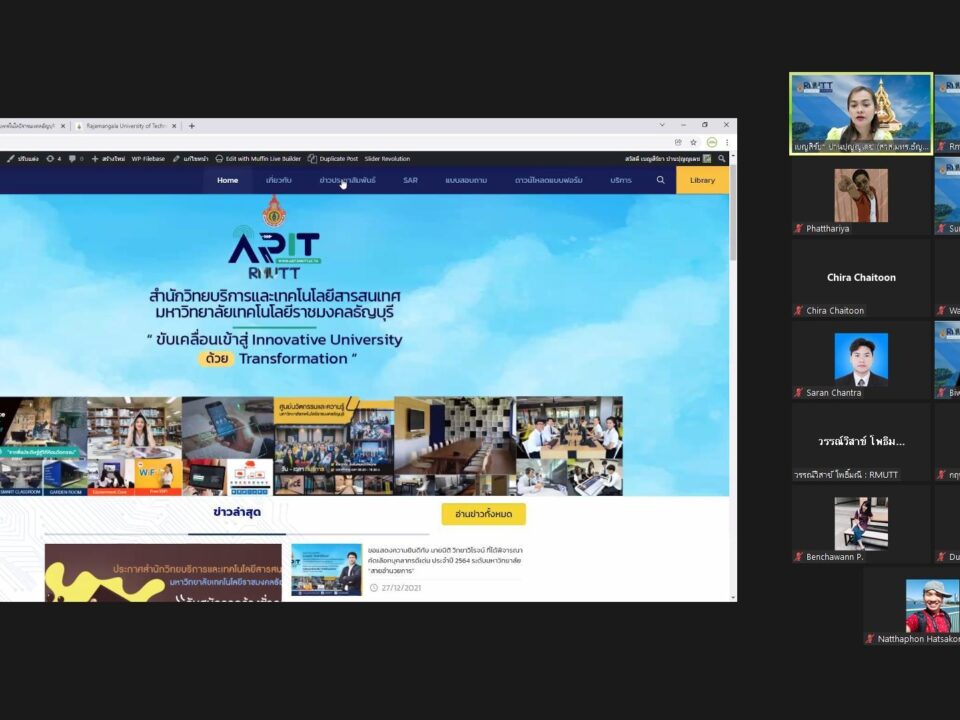Screen dimensions: 960x720
Task: Open a new browser tab with plus
Action: click(192, 126)
